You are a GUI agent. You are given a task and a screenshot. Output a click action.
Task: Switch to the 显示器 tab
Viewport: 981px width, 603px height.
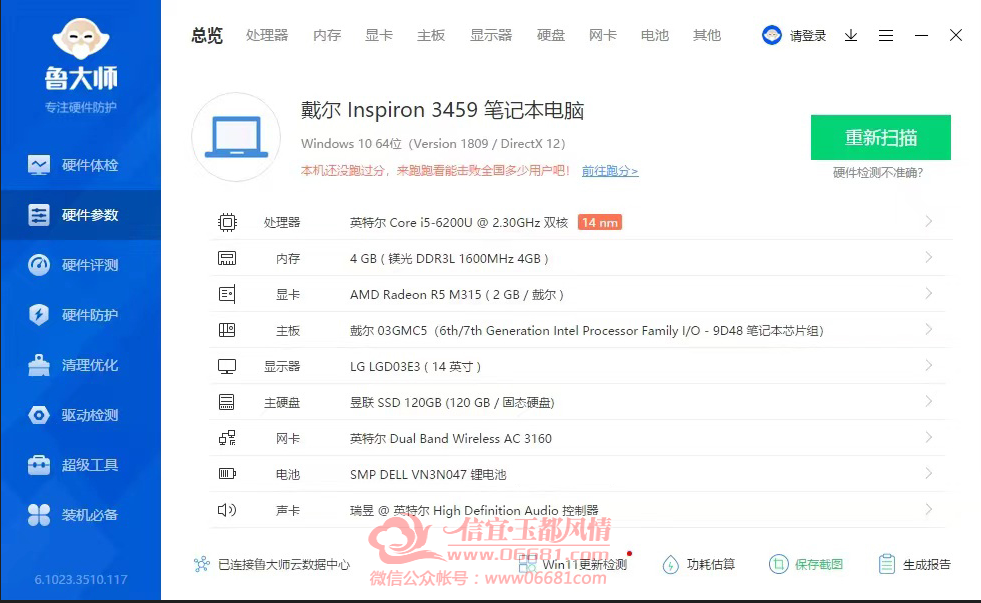tap(491, 36)
